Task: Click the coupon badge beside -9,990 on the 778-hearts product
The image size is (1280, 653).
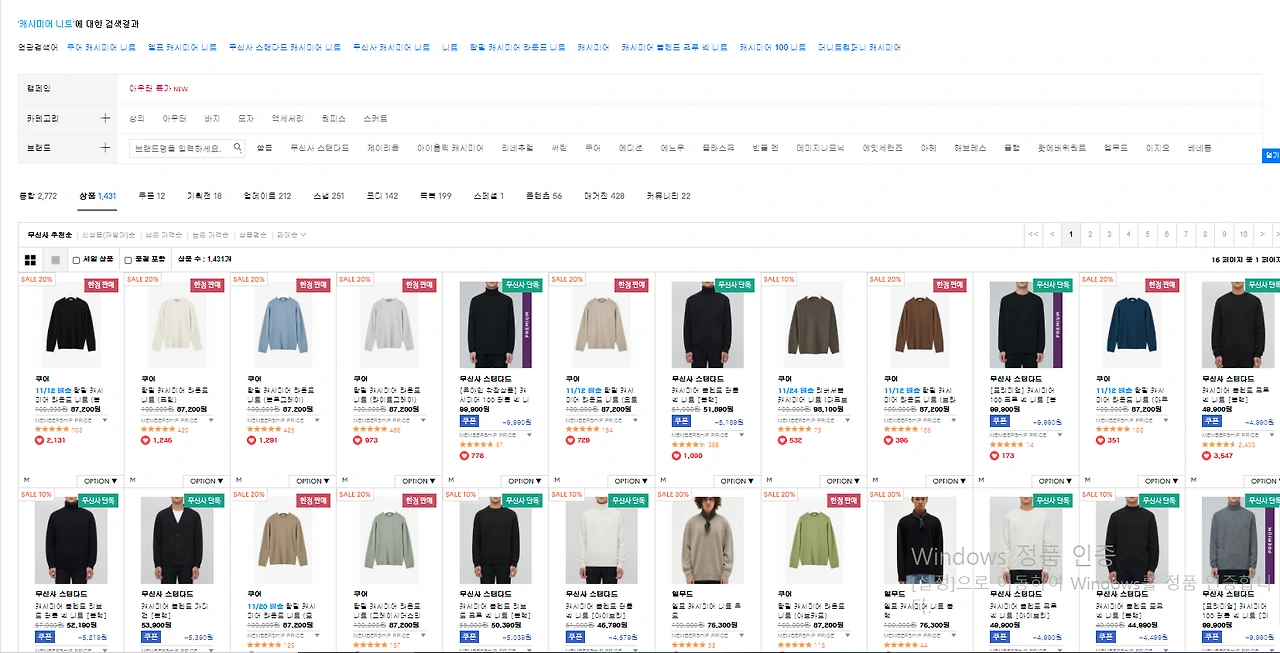Action: click(468, 421)
